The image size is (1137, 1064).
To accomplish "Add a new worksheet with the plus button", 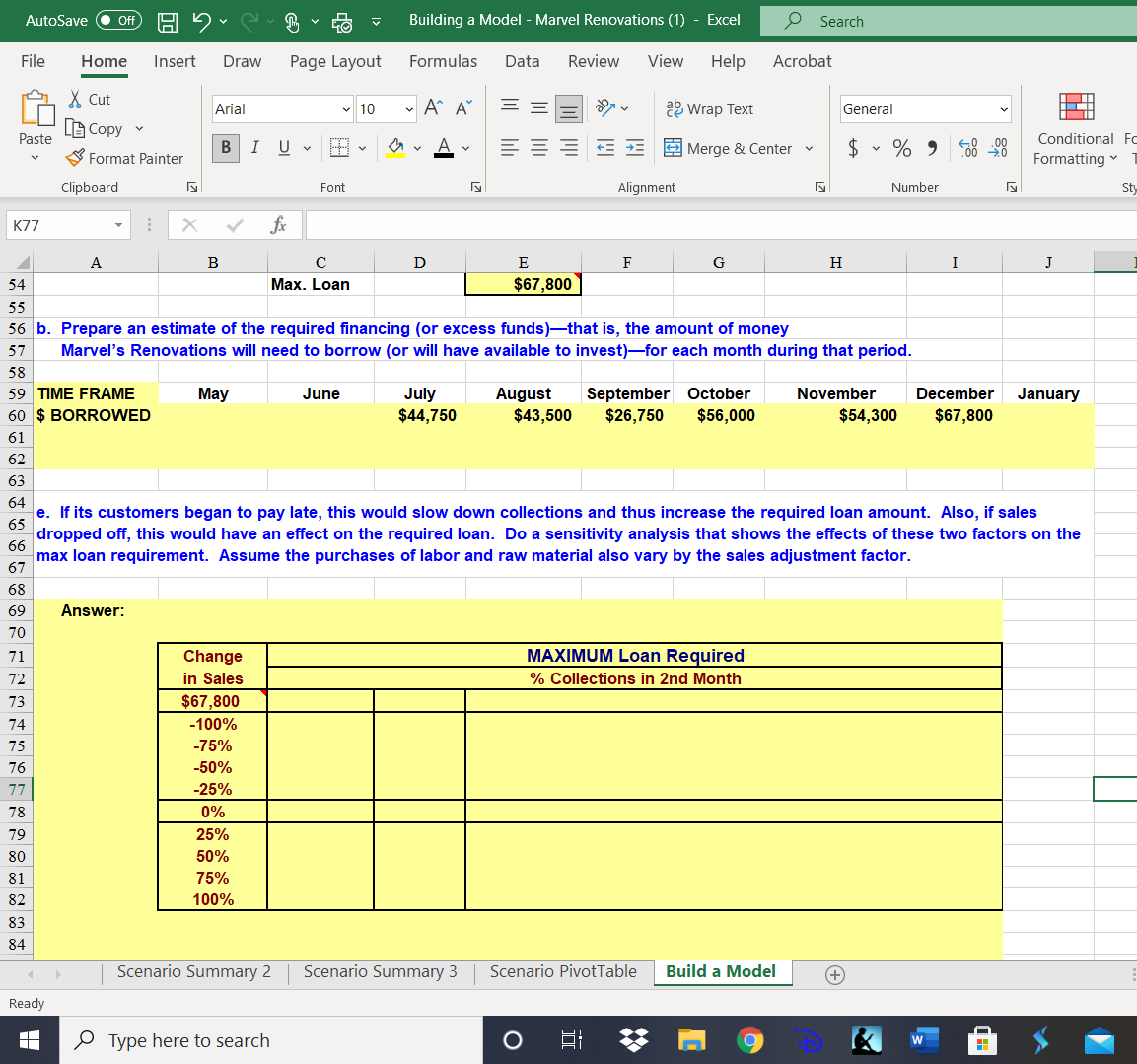I will point(834,974).
